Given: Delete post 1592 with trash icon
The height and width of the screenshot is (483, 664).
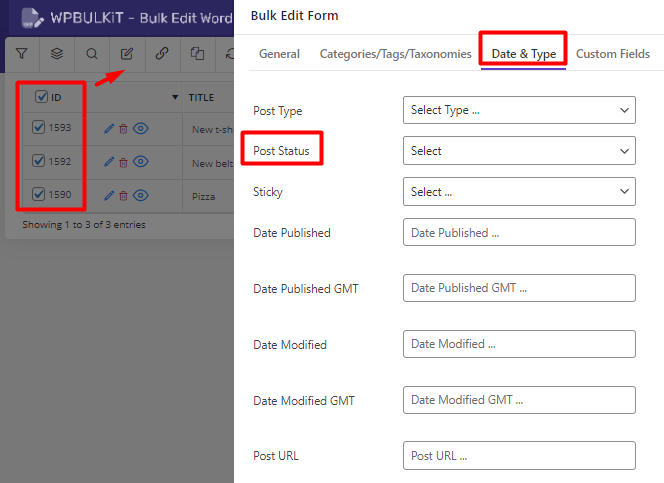Looking at the screenshot, I should click(124, 162).
